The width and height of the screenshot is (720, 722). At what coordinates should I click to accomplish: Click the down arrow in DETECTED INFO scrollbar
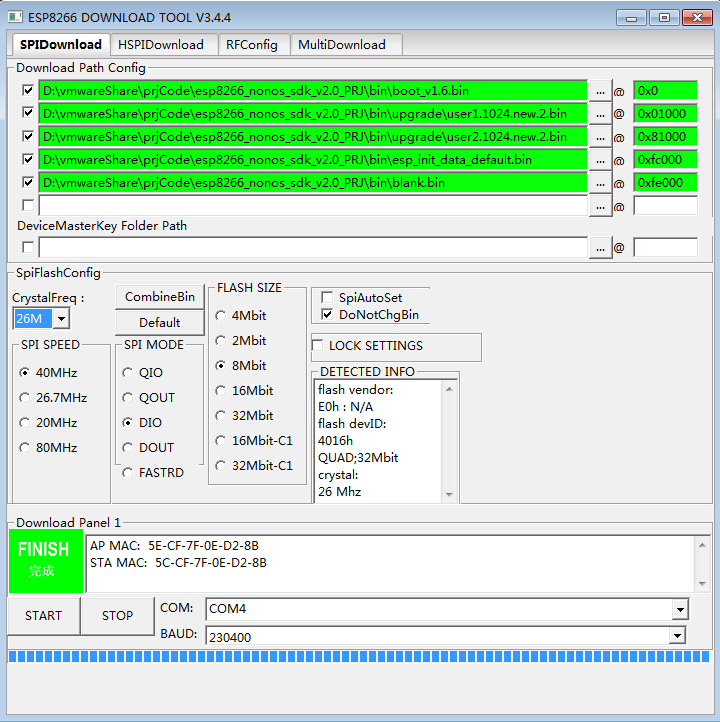(449, 495)
